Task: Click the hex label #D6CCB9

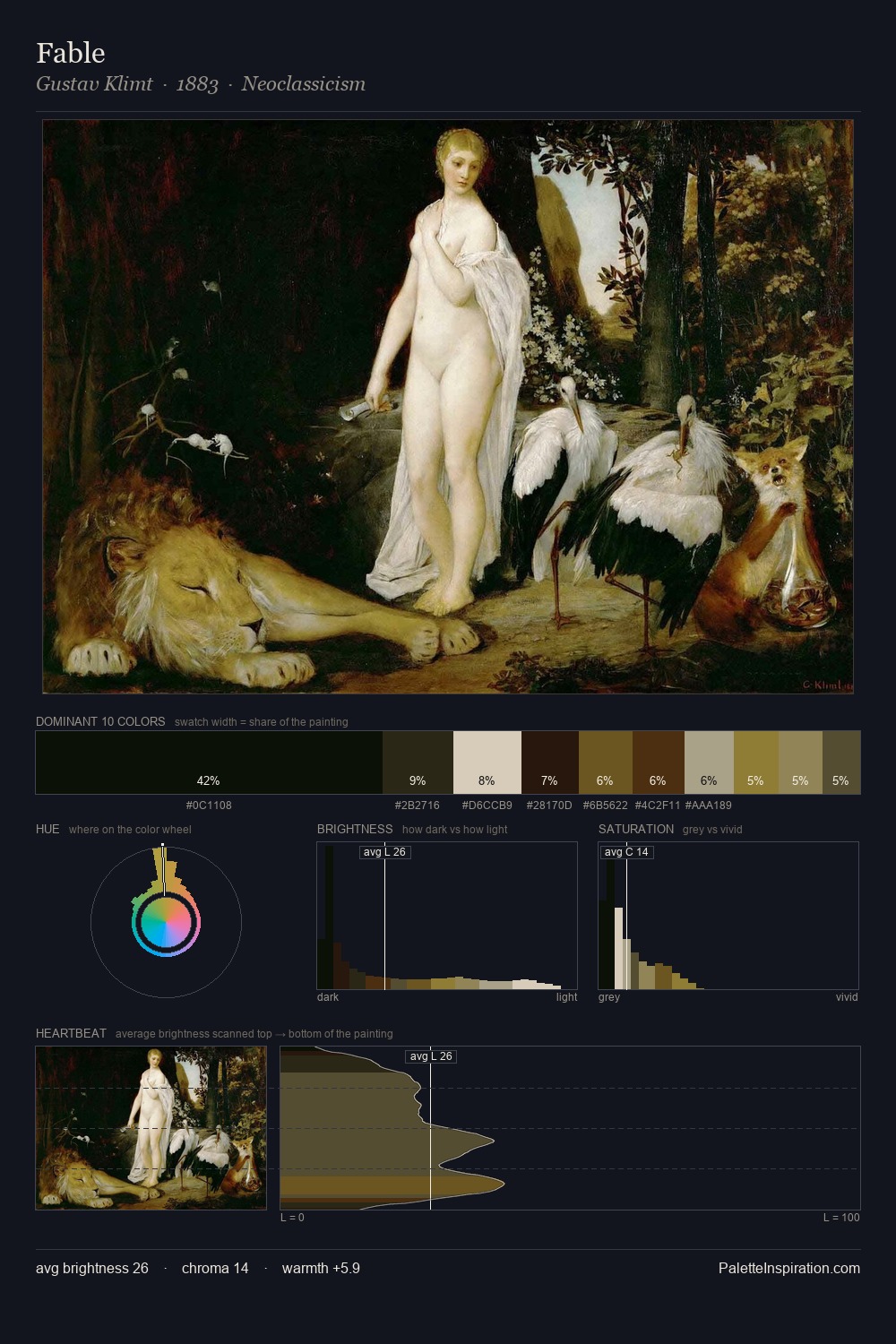Action: pyautogui.click(x=487, y=806)
